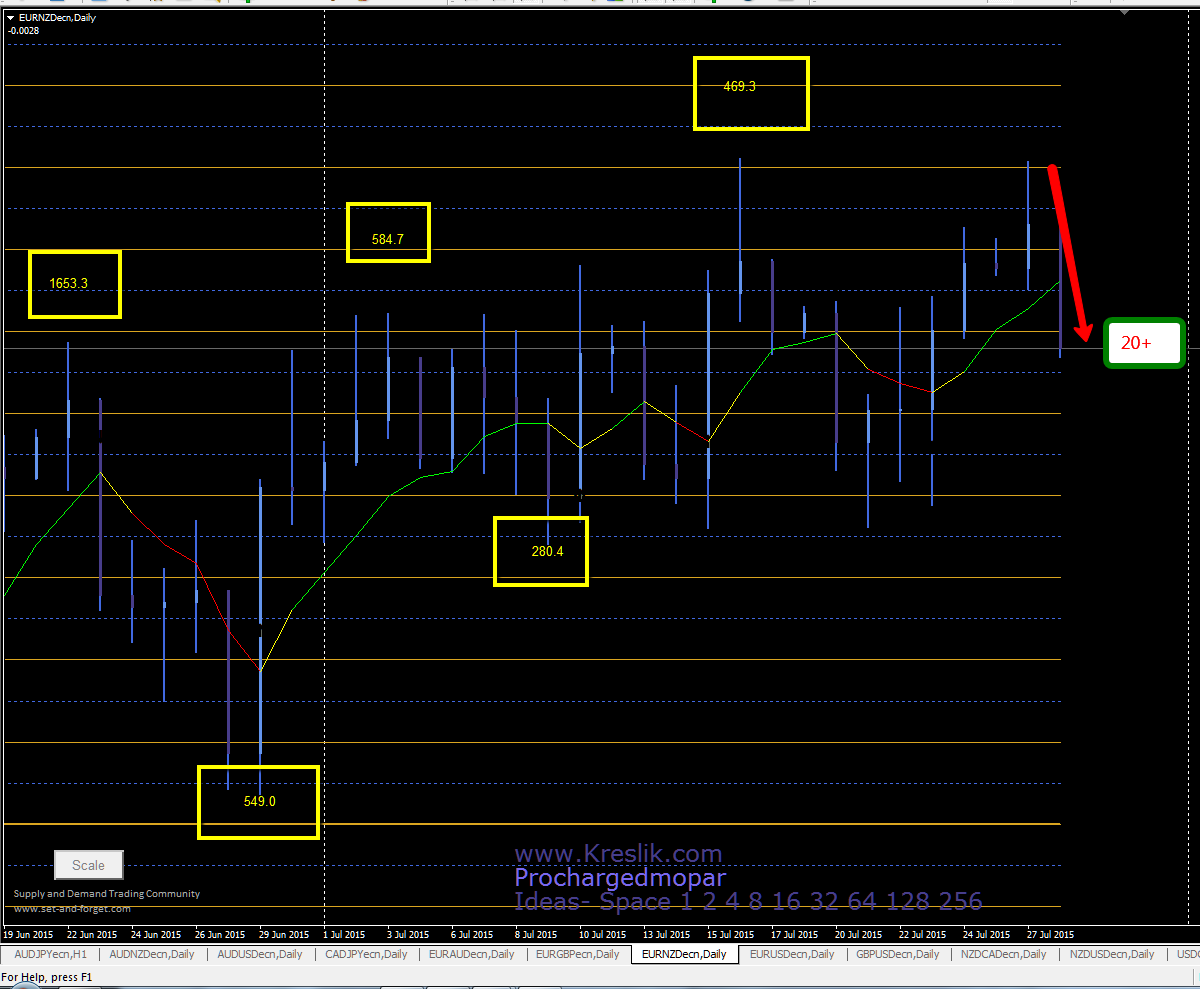Open the EURGBPecn,Daily chart tab
1200x989 pixels.
579,954
